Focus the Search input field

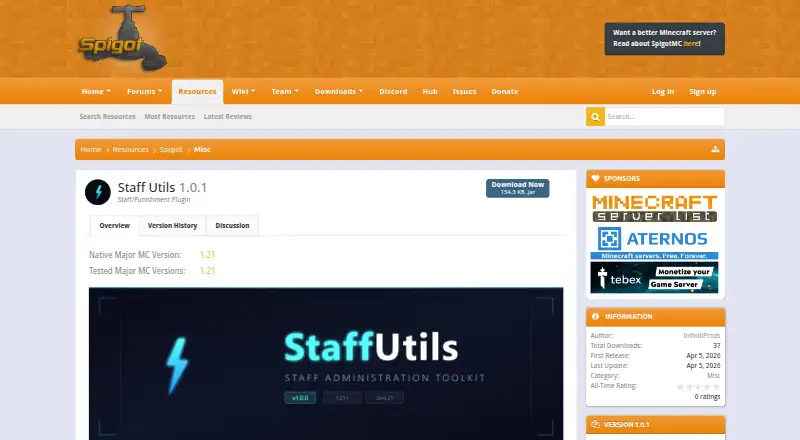pyautogui.click(x=664, y=116)
